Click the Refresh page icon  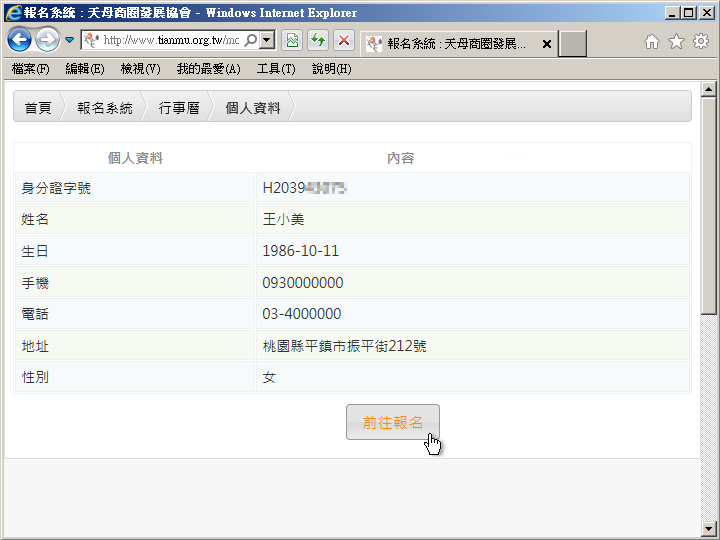pos(318,41)
